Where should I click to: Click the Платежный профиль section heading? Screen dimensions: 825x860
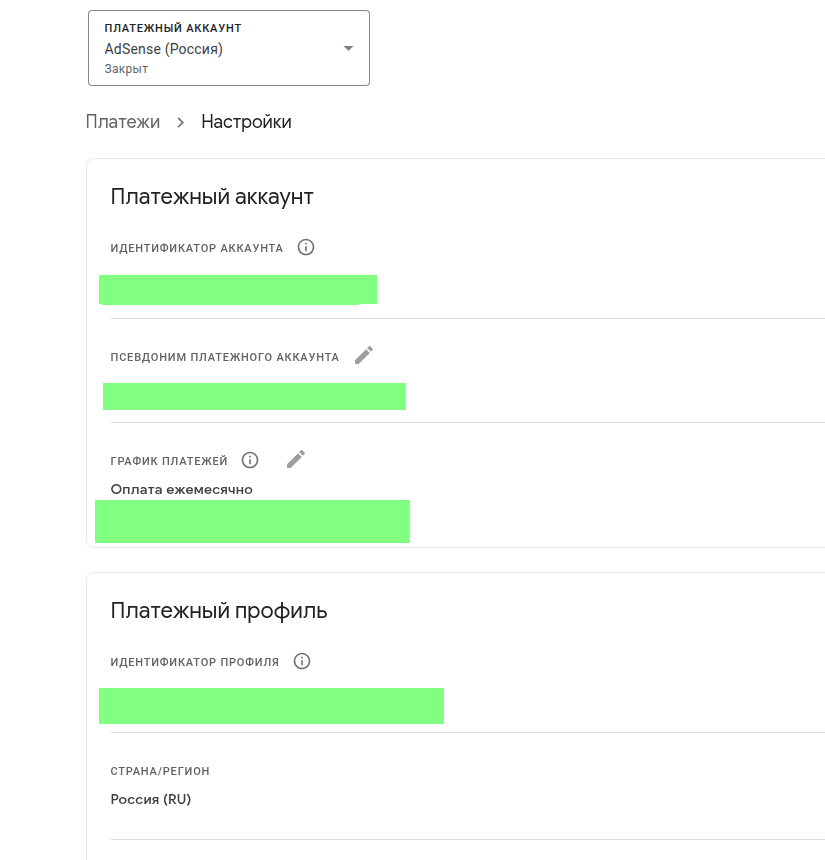point(219,610)
